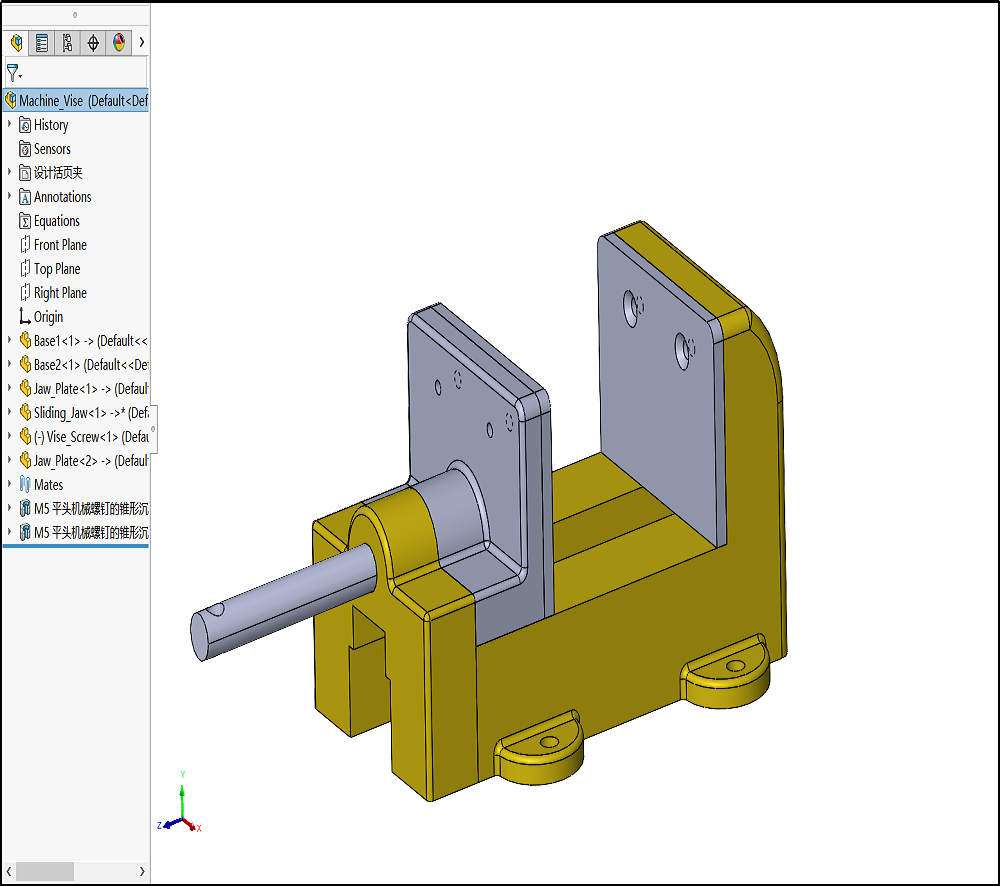Open the ConfigurationManager tab icon

(x=67, y=43)
